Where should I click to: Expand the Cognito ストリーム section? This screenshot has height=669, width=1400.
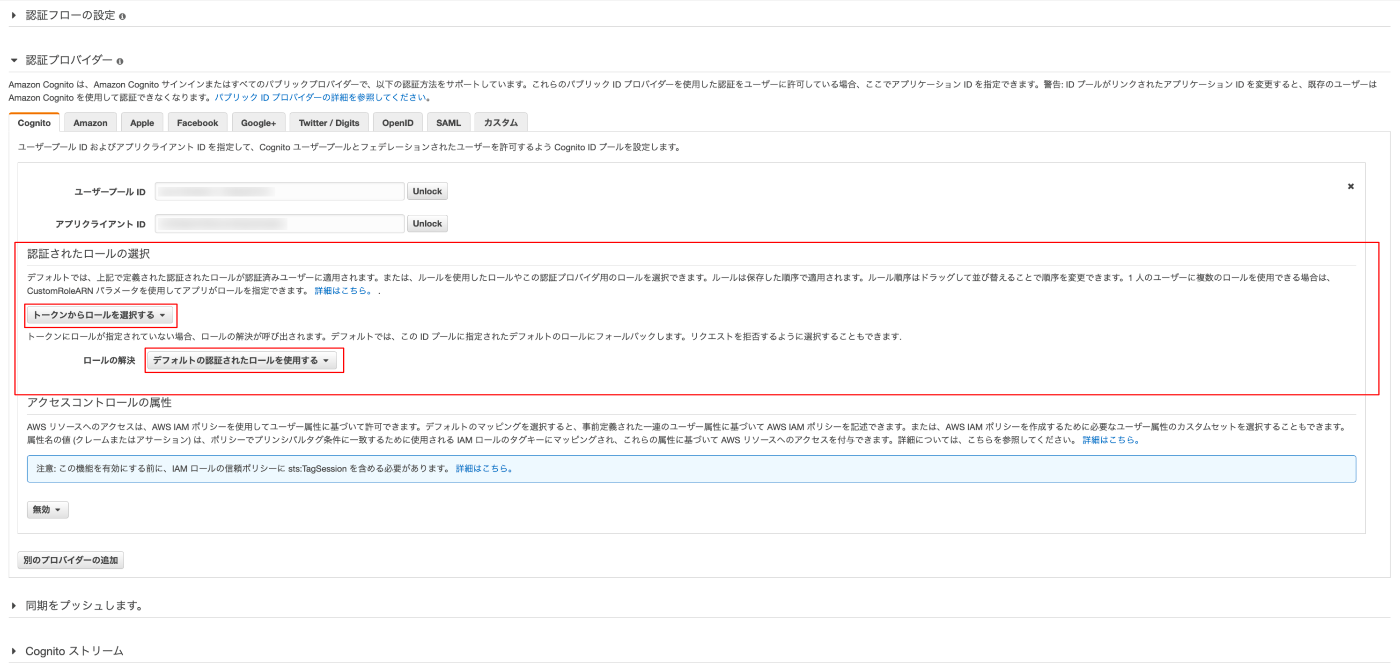pos(14,651)
